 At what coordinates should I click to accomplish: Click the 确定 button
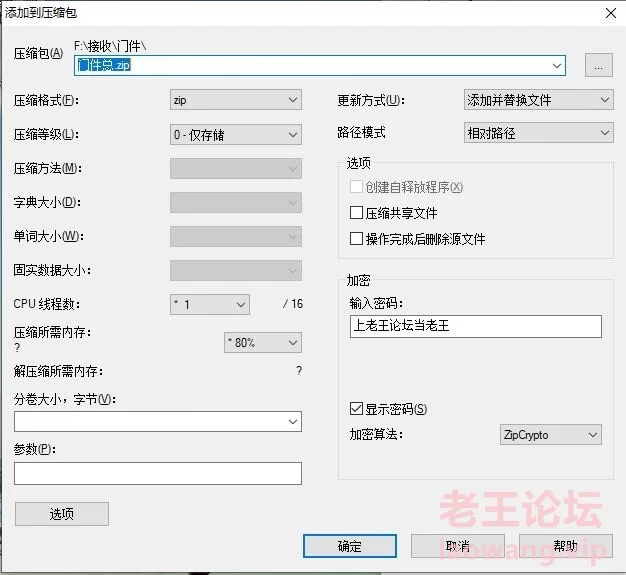click(x=350, y=546)
